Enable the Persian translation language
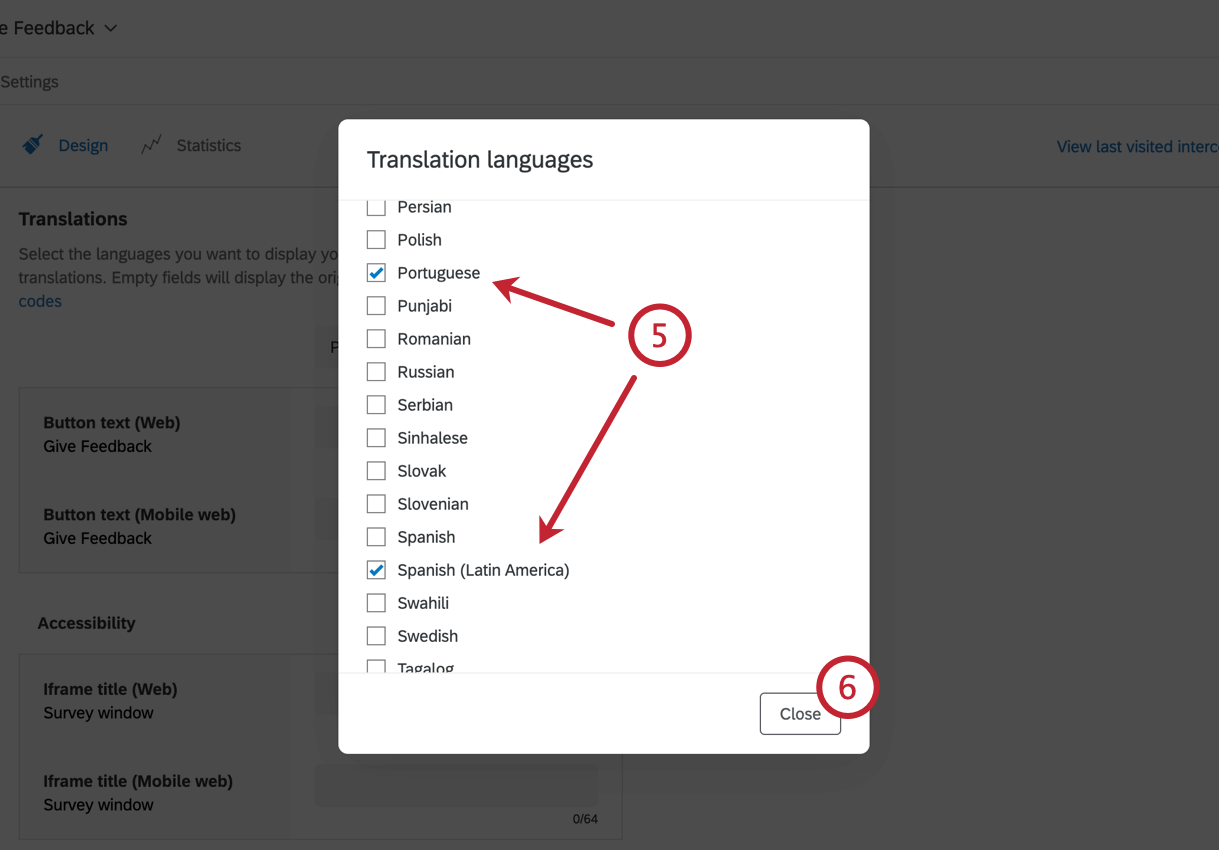 pos(377,206)
